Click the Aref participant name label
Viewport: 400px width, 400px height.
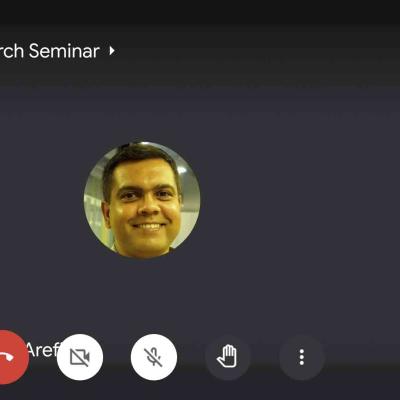[41, 349]
